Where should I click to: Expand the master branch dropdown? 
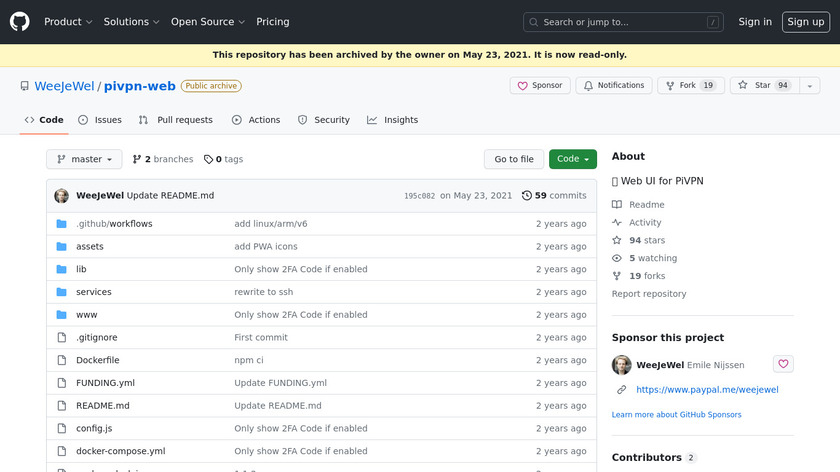click(84, 159)
